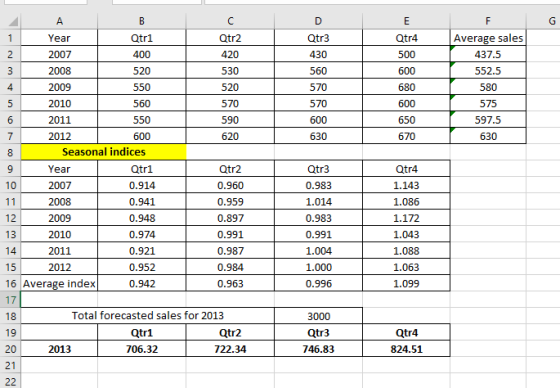Select the average sales value 575
This screenshot has width=560, height=388.
(488, 104)
